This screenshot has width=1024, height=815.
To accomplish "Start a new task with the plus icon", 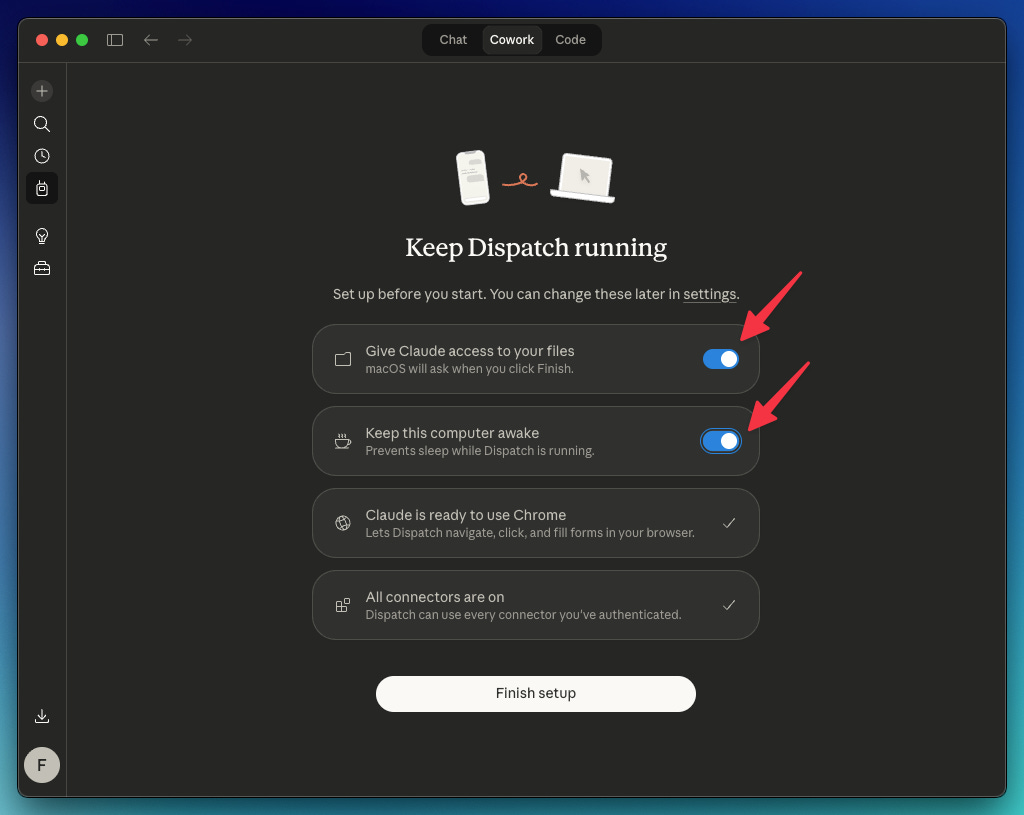I will tap(42, 91).
